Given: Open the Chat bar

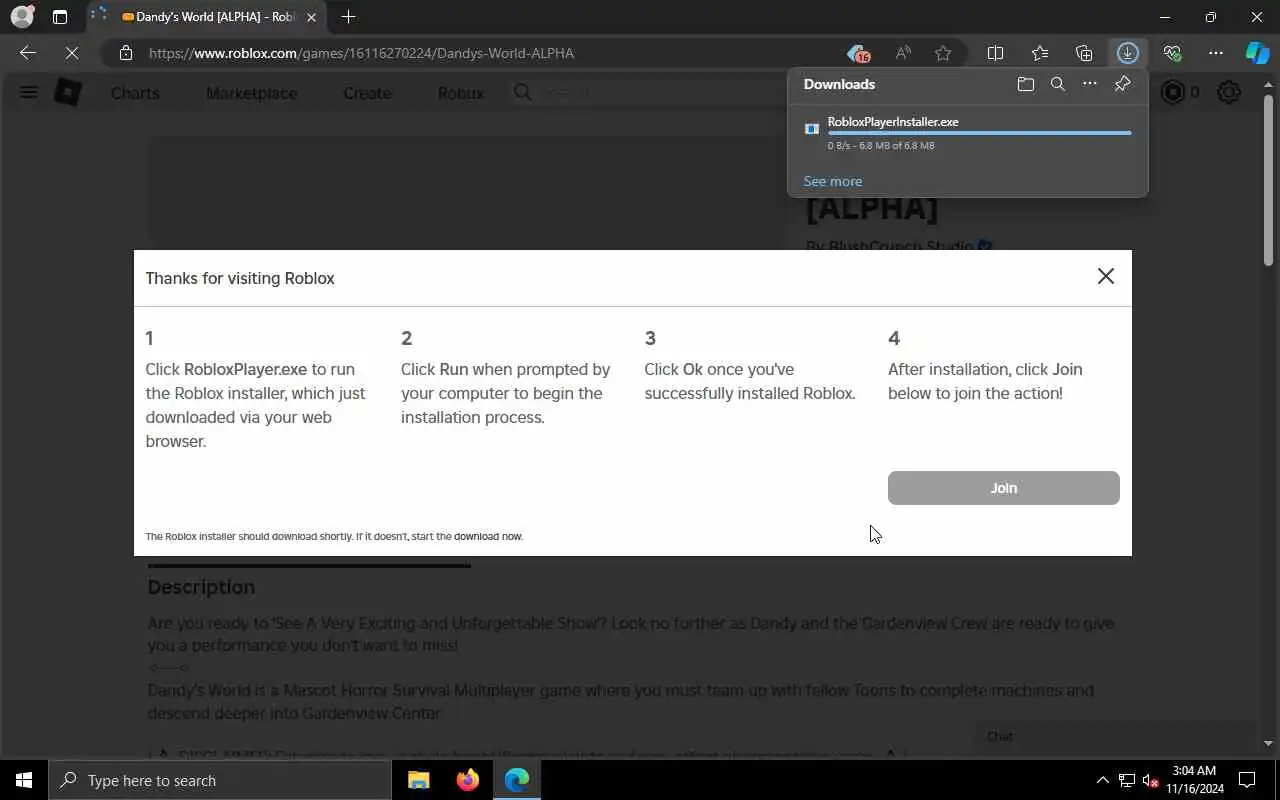Looking at the screenshot, I should click(x=1115, y=737).
